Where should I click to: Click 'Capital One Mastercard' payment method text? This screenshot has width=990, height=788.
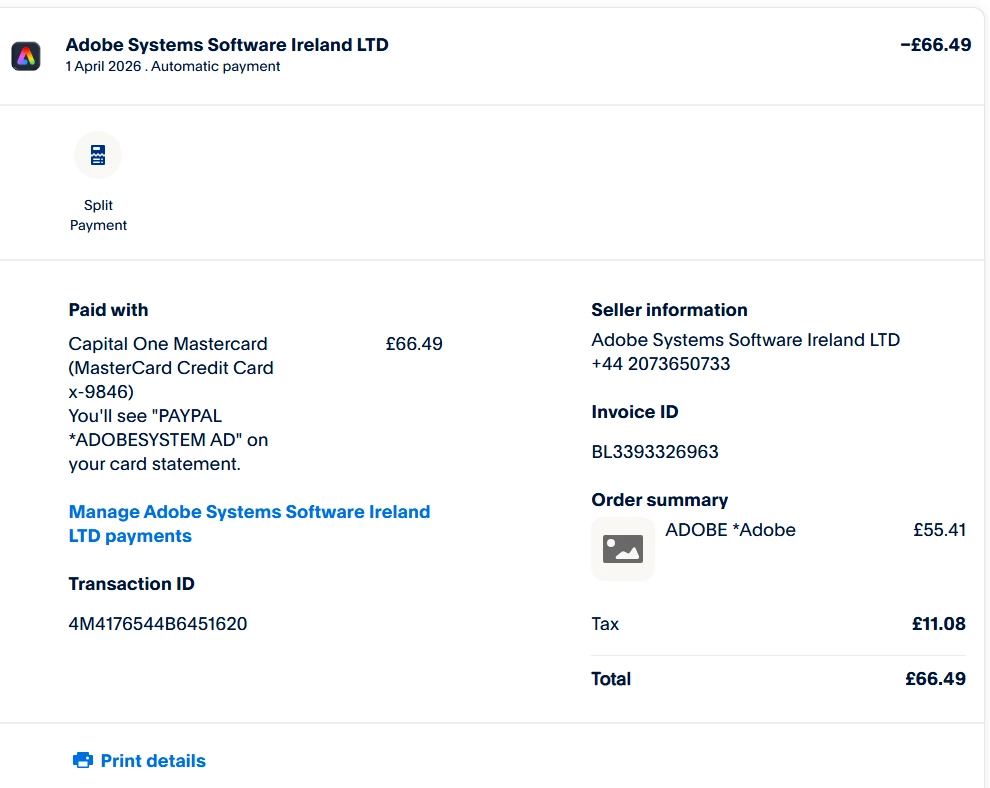(168, 343)
